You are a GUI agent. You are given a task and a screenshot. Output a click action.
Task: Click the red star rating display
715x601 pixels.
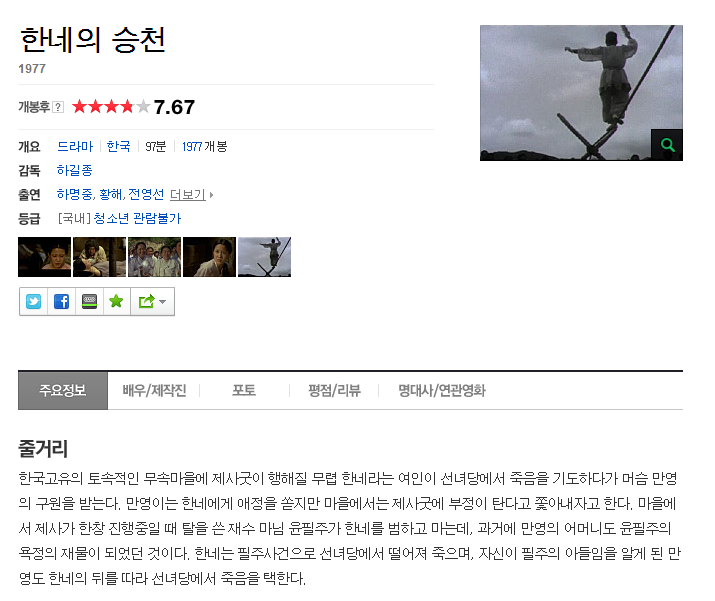tap(111, 107)
